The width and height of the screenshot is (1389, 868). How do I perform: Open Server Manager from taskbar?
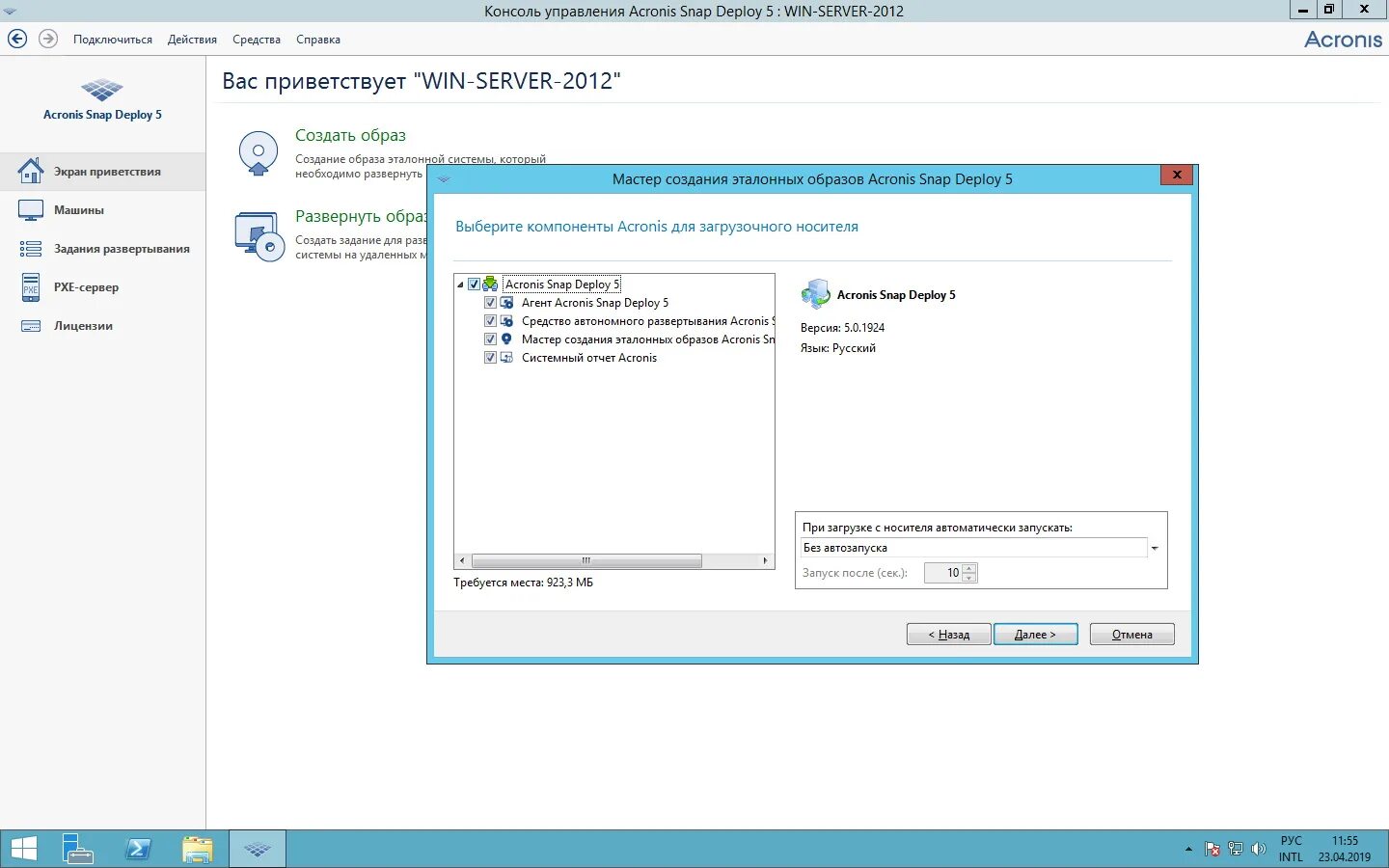tap(77, 849)
